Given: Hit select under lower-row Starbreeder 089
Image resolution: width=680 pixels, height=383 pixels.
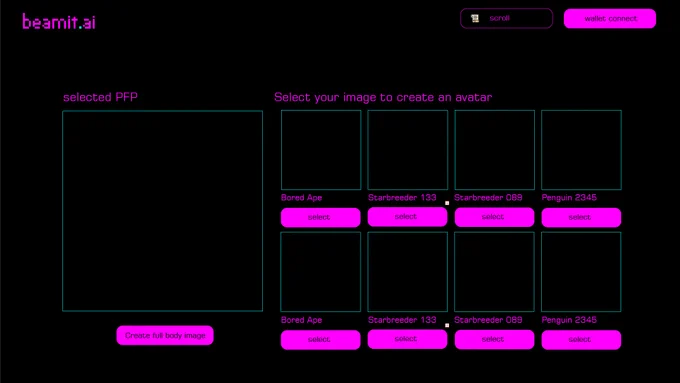Looking at the screenshot, I should tap(494, 339).
